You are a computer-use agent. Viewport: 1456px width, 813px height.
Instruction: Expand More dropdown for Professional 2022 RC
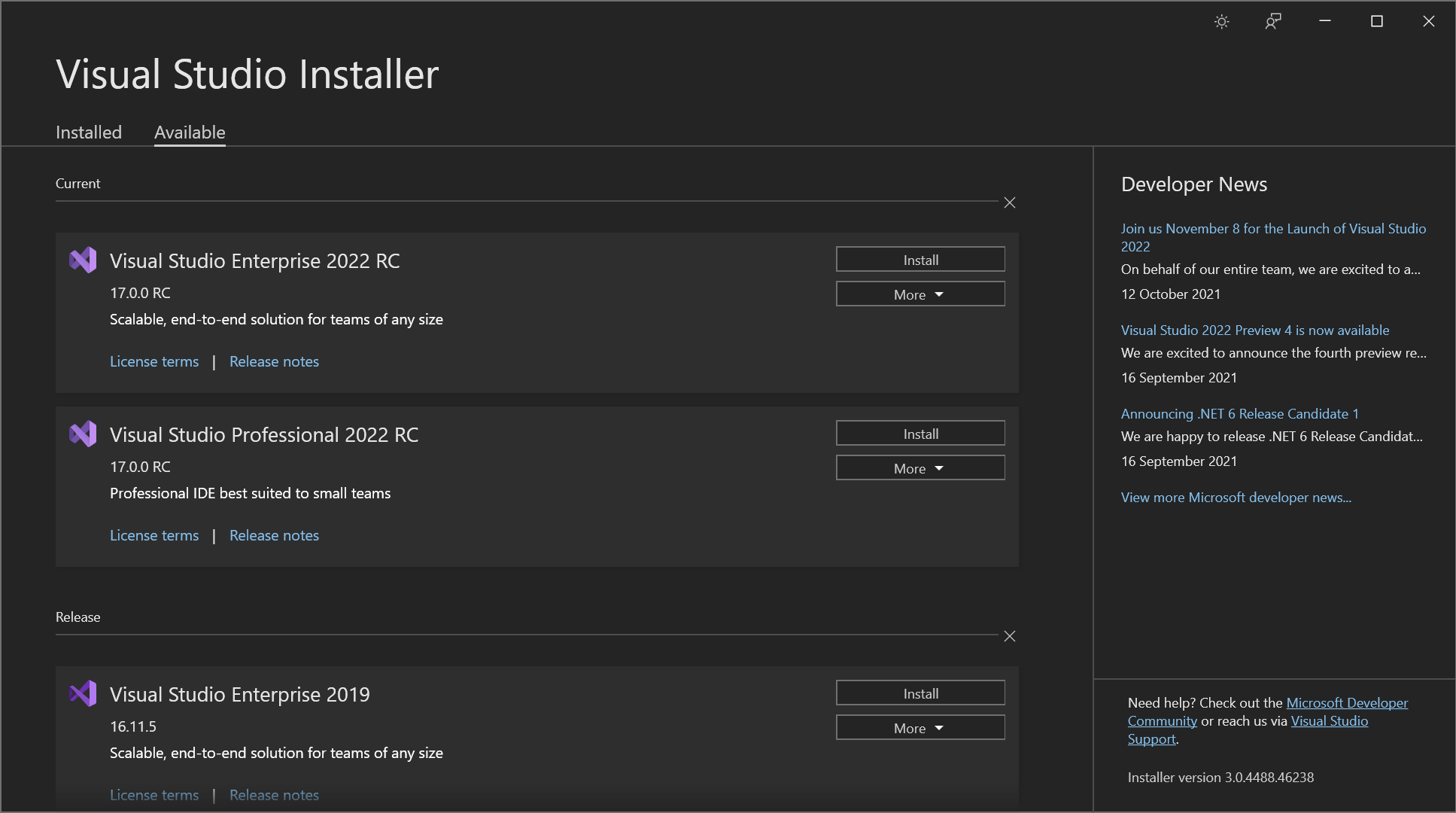[x=920, y=468]
